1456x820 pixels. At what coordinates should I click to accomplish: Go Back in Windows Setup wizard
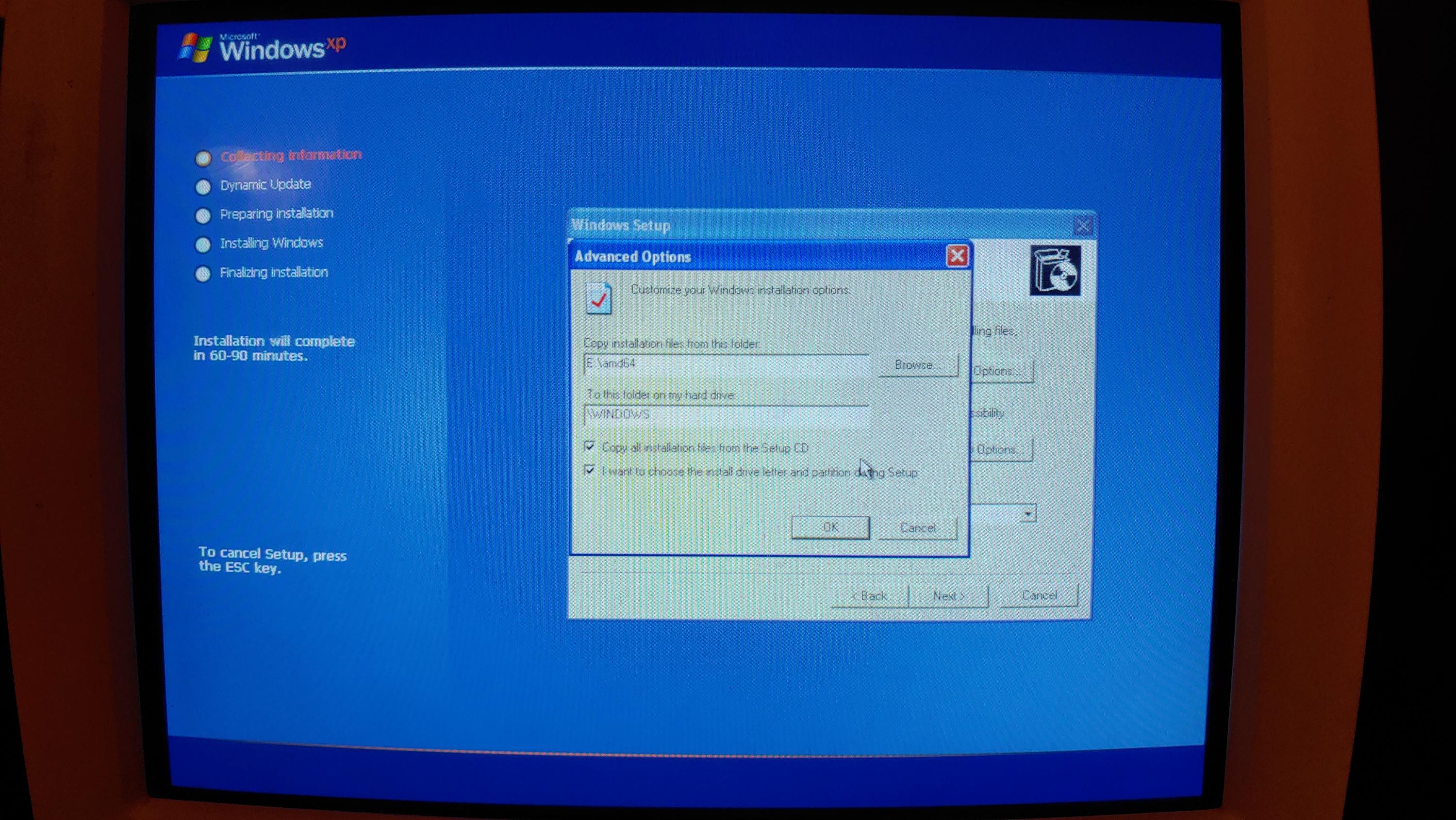click(869, 596)
